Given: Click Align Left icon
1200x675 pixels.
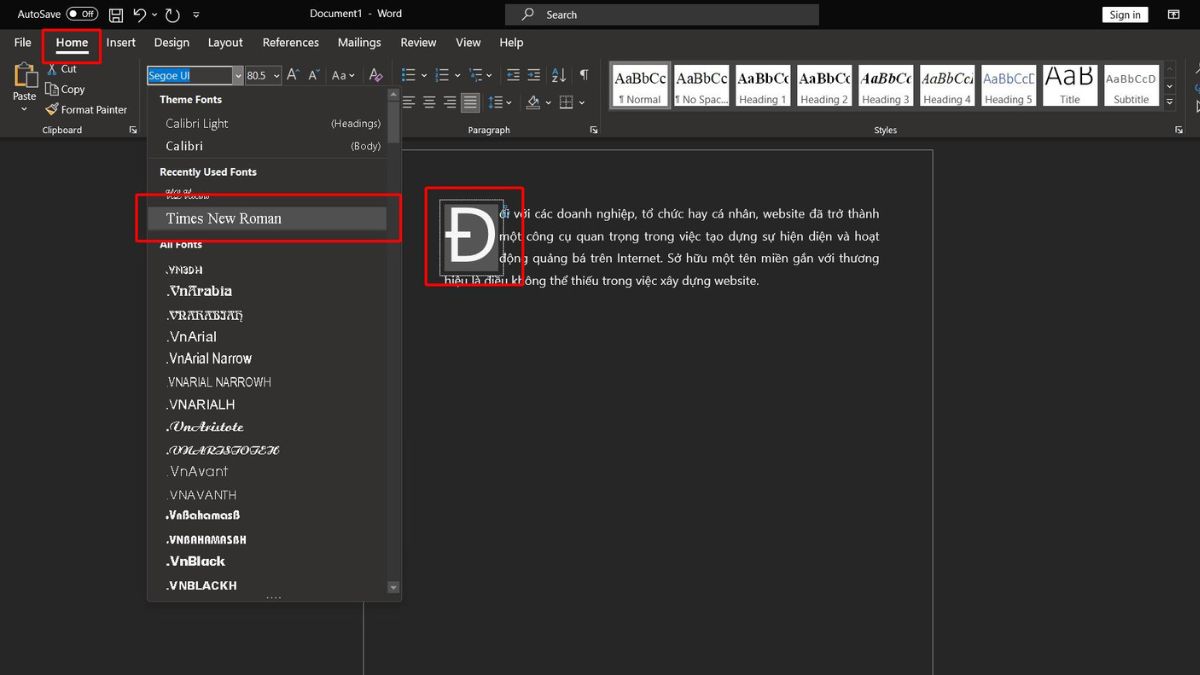Looking at the screenshot, I should (x=408, y=102).
